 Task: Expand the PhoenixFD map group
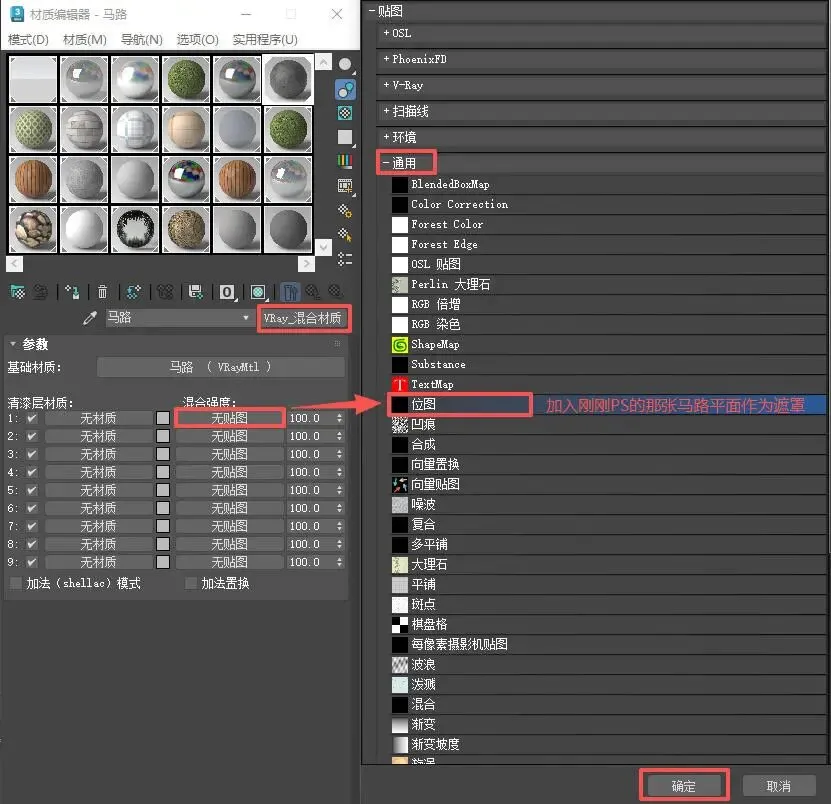(386, 59)
